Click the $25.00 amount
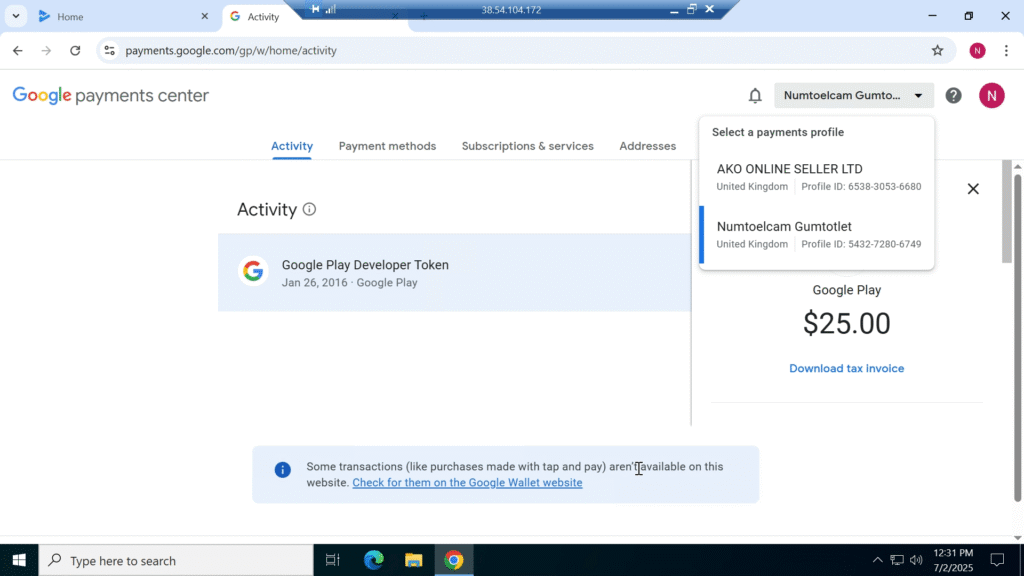Screen dimensions: 1024x576 tap(846, 323)
